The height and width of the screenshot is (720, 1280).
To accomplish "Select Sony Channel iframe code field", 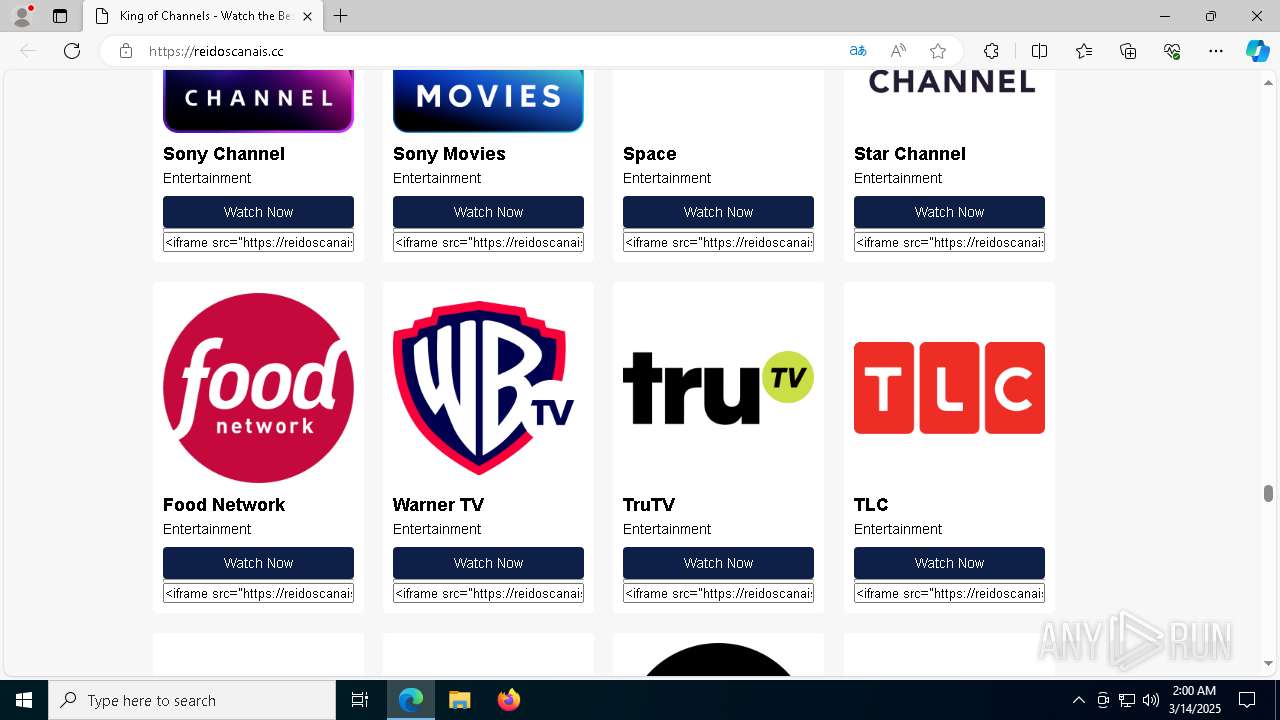I will point(258,242).
